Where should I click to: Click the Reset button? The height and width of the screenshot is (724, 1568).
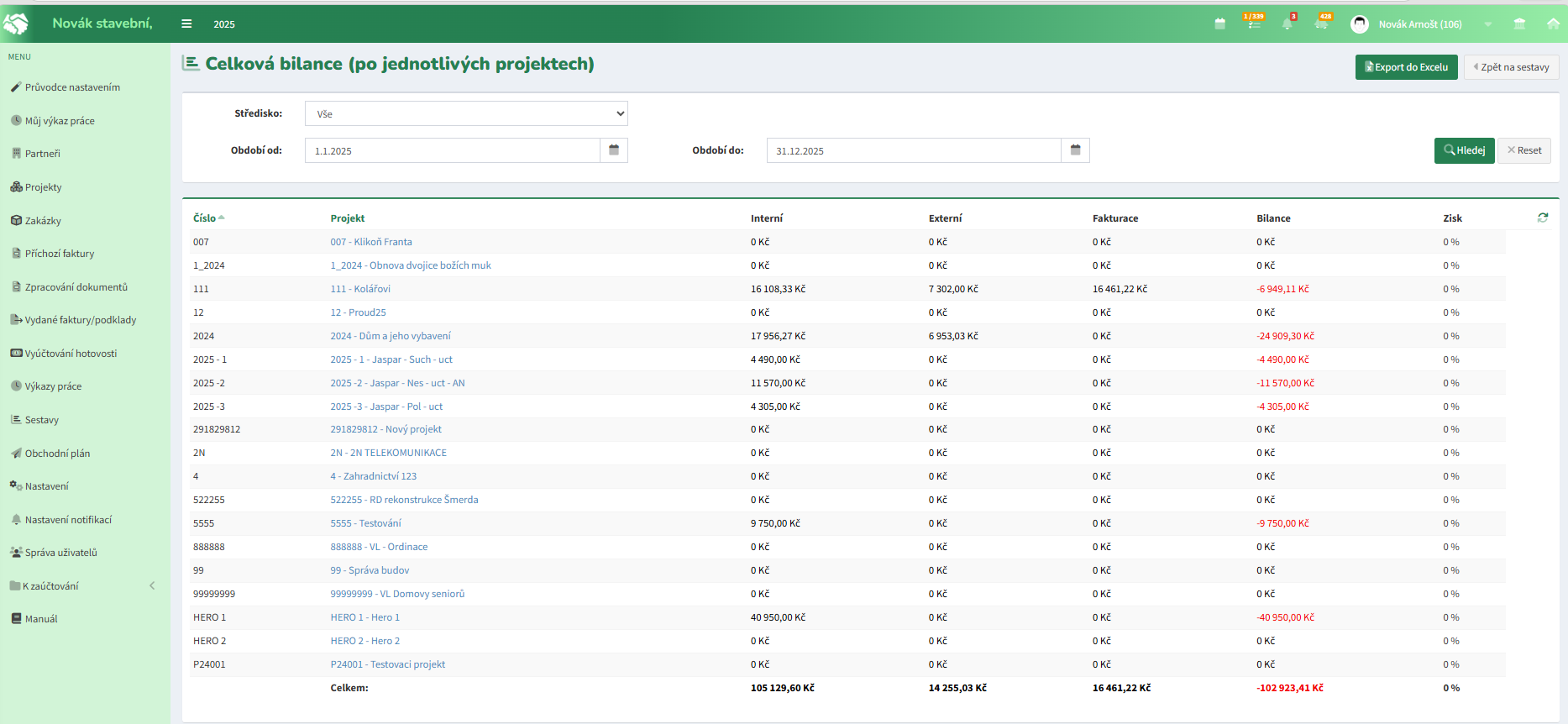click(x=1524, y=150)
